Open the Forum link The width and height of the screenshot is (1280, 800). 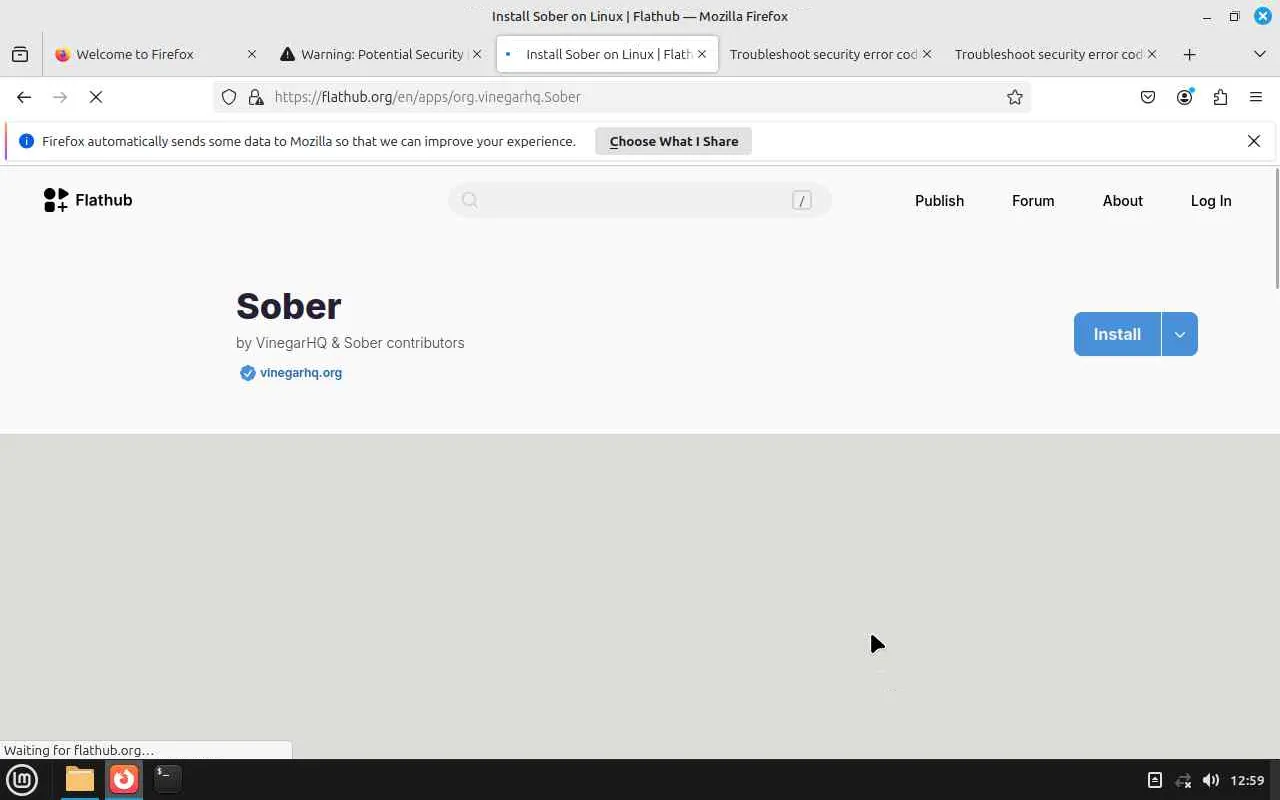(x=1033, y=201)
